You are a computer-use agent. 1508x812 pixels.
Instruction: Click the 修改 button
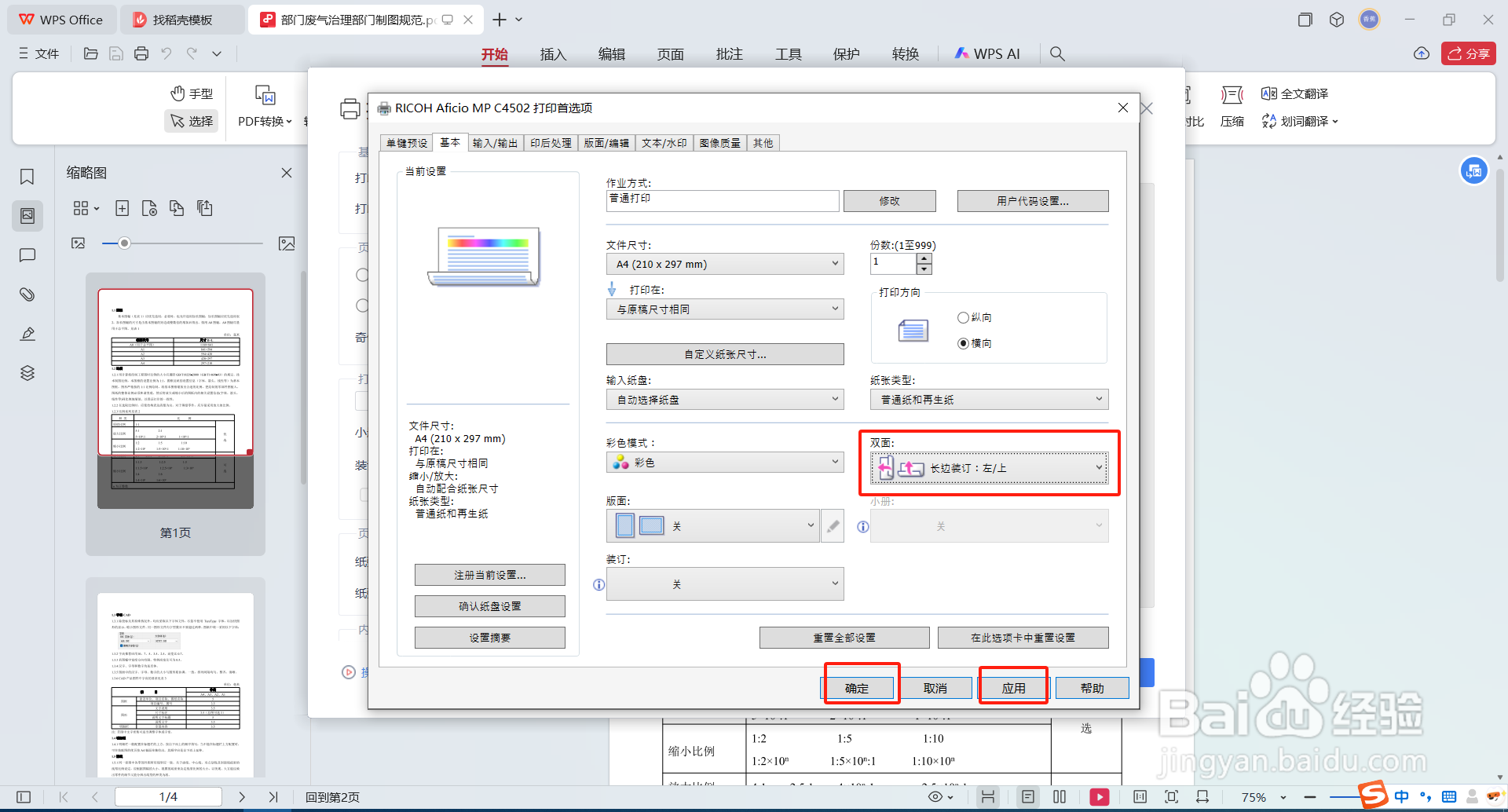pos(890,201)
